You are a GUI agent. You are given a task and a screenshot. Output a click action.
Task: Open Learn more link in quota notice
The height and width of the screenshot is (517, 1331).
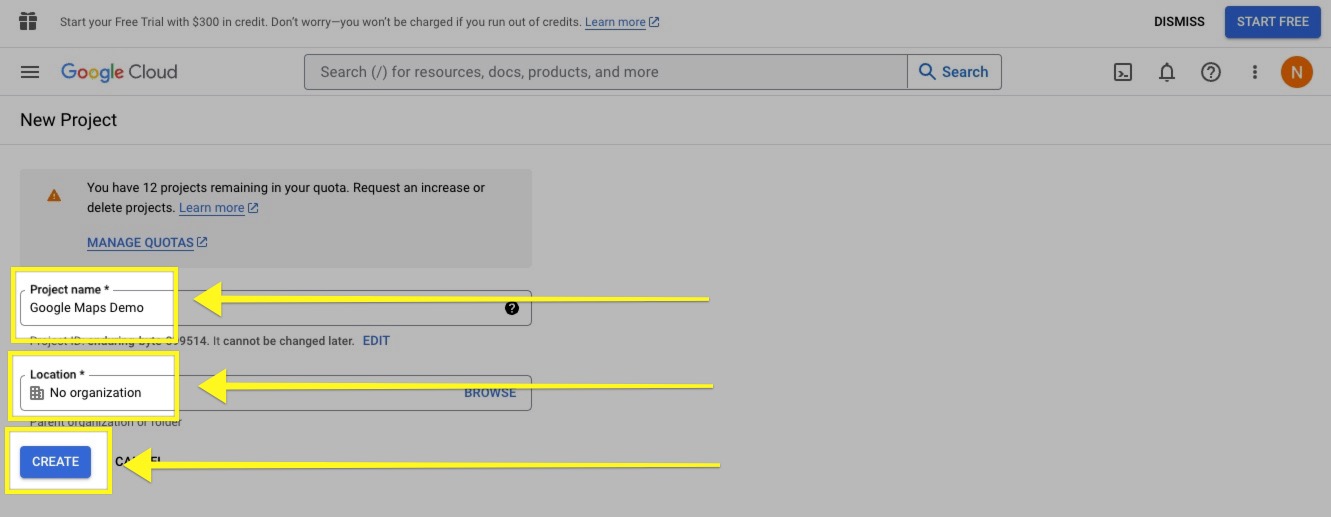click(218, 208)
